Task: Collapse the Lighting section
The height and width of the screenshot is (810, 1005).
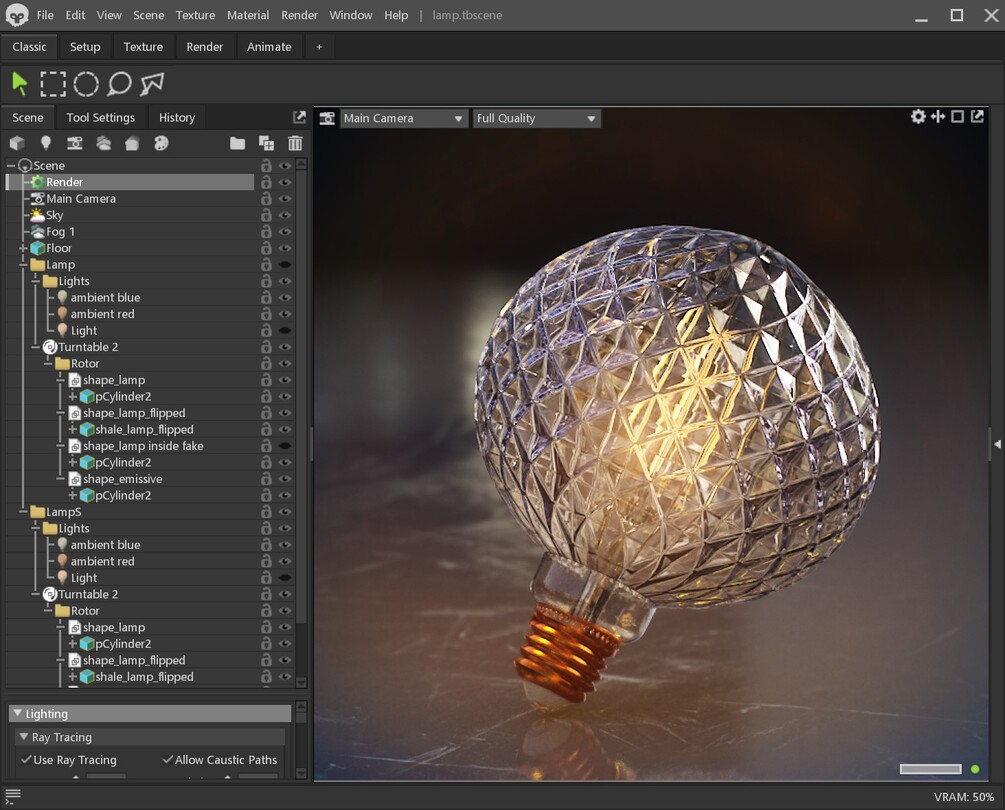Action: [x=18, y=713]
